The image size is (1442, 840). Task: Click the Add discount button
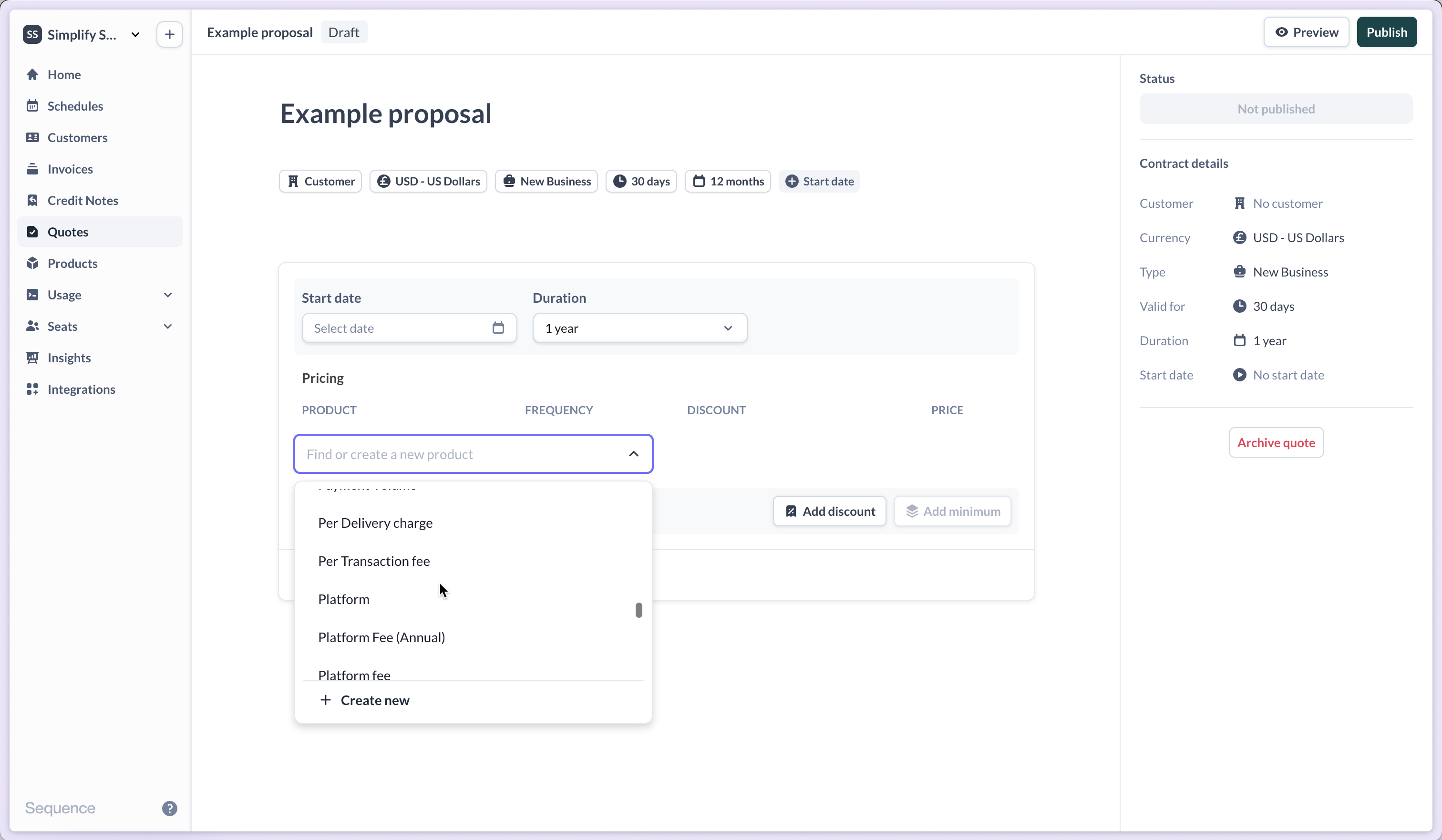[x=830, y=511]
